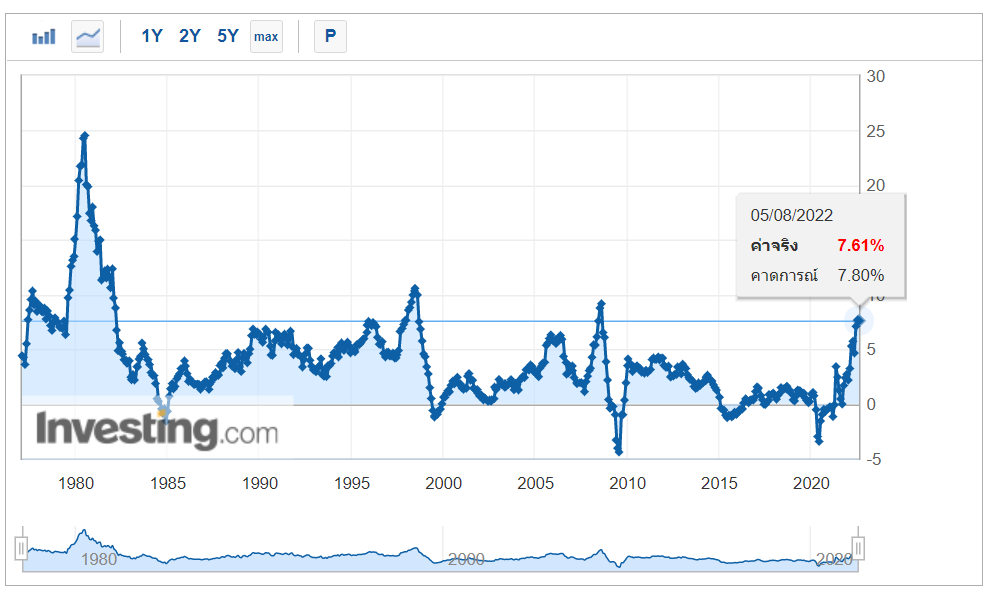Select the peak data point near 1998
This screenshot has width=989, height=594.
click(x=415, y=289)
